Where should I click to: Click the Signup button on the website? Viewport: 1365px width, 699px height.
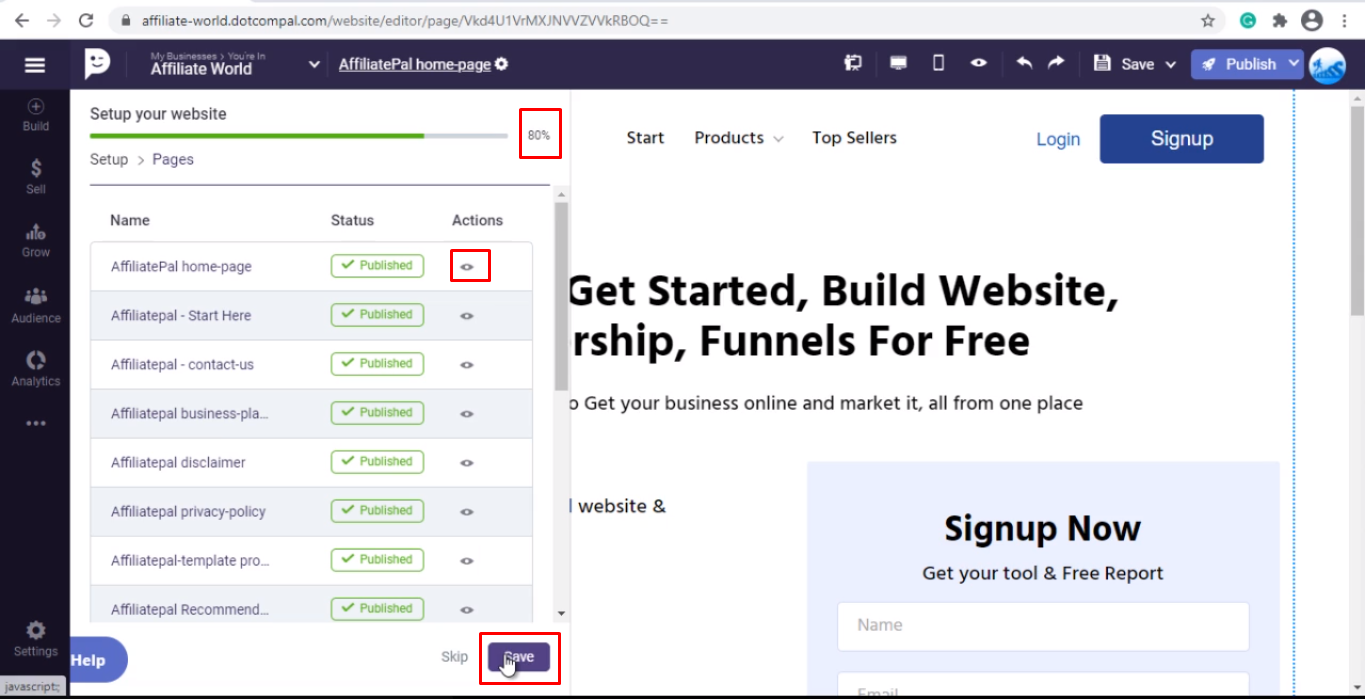[x=1182, y=139]
